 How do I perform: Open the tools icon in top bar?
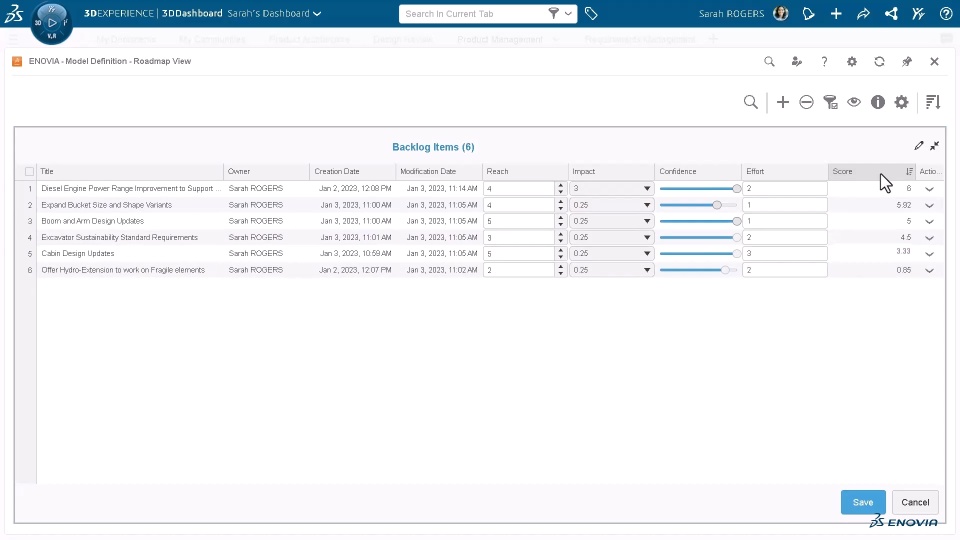pyautogui.click(x=918, y=13)
